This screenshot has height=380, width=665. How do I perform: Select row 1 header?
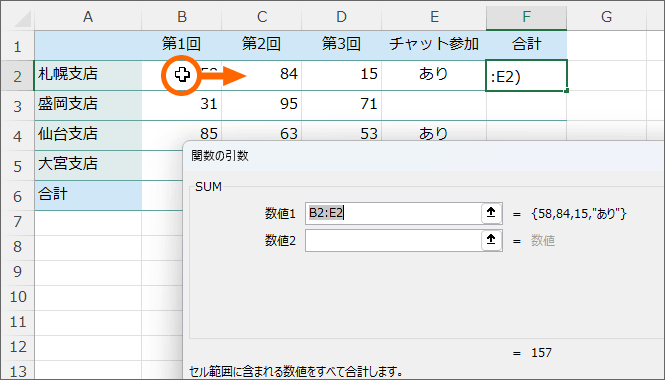[17, 45]
